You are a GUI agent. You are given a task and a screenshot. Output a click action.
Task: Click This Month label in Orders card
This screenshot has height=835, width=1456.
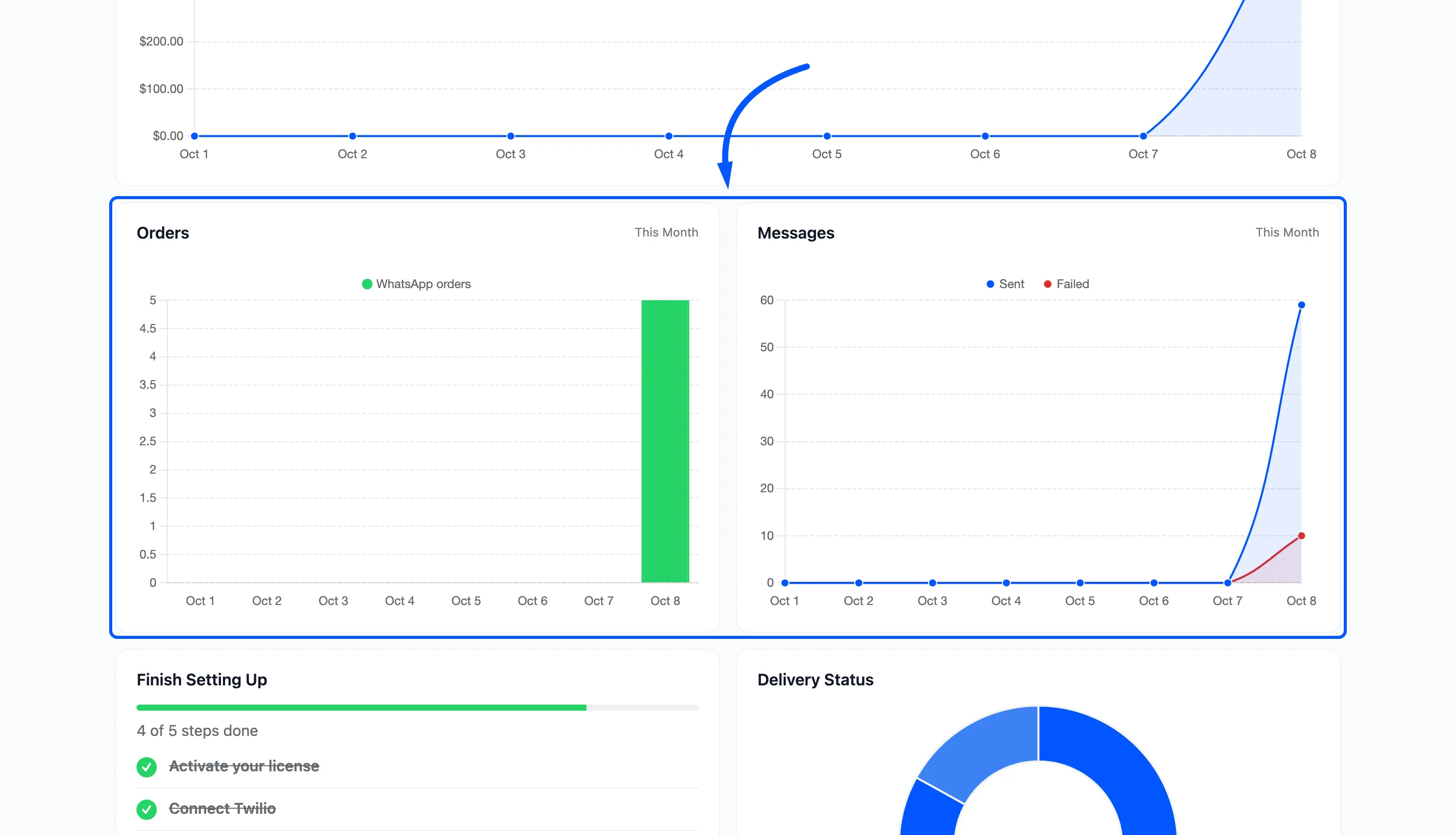click(x=666, y=233)
